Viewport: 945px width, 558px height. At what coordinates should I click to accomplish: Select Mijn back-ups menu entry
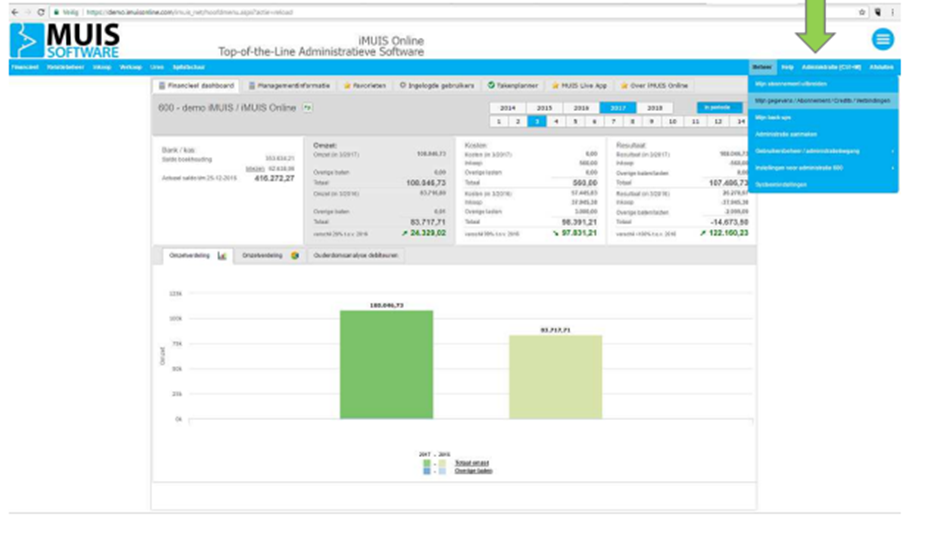(823, 118)
